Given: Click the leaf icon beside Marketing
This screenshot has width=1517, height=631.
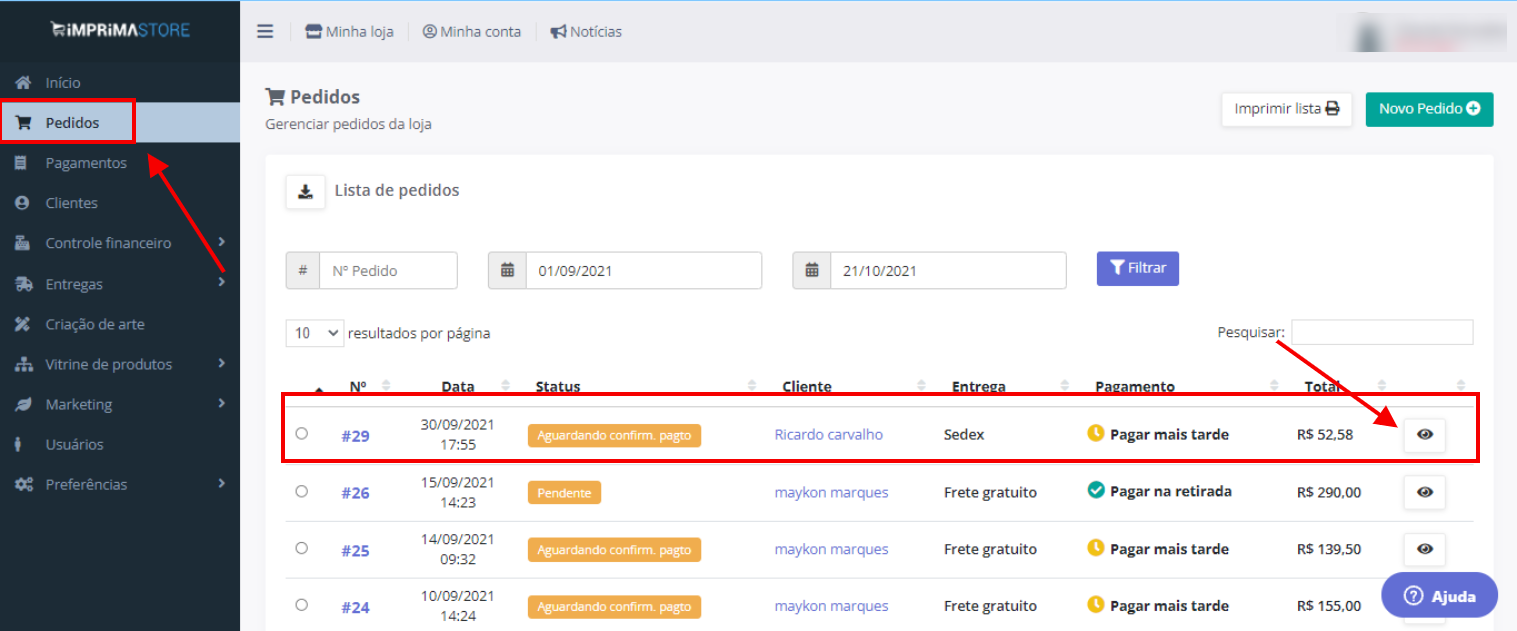Looking at the screenshot, I should [x=23, y=404].
